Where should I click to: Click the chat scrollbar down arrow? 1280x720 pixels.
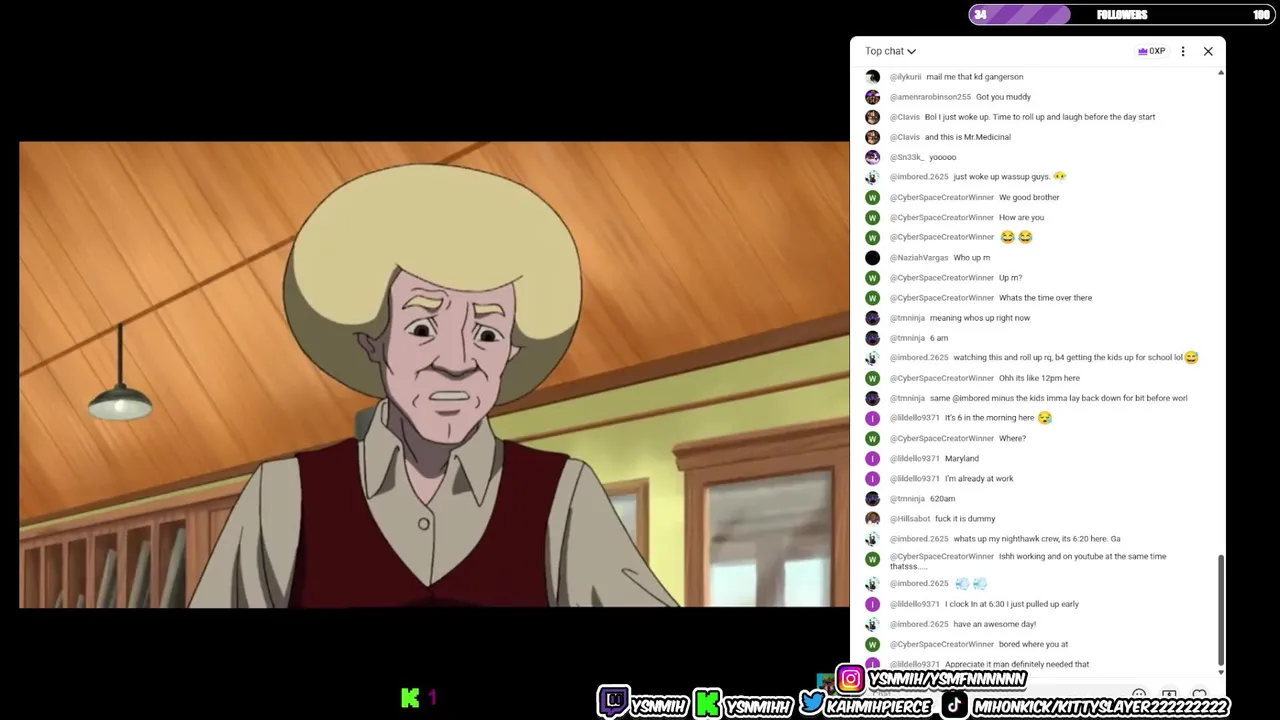(x=1221, y=671)
